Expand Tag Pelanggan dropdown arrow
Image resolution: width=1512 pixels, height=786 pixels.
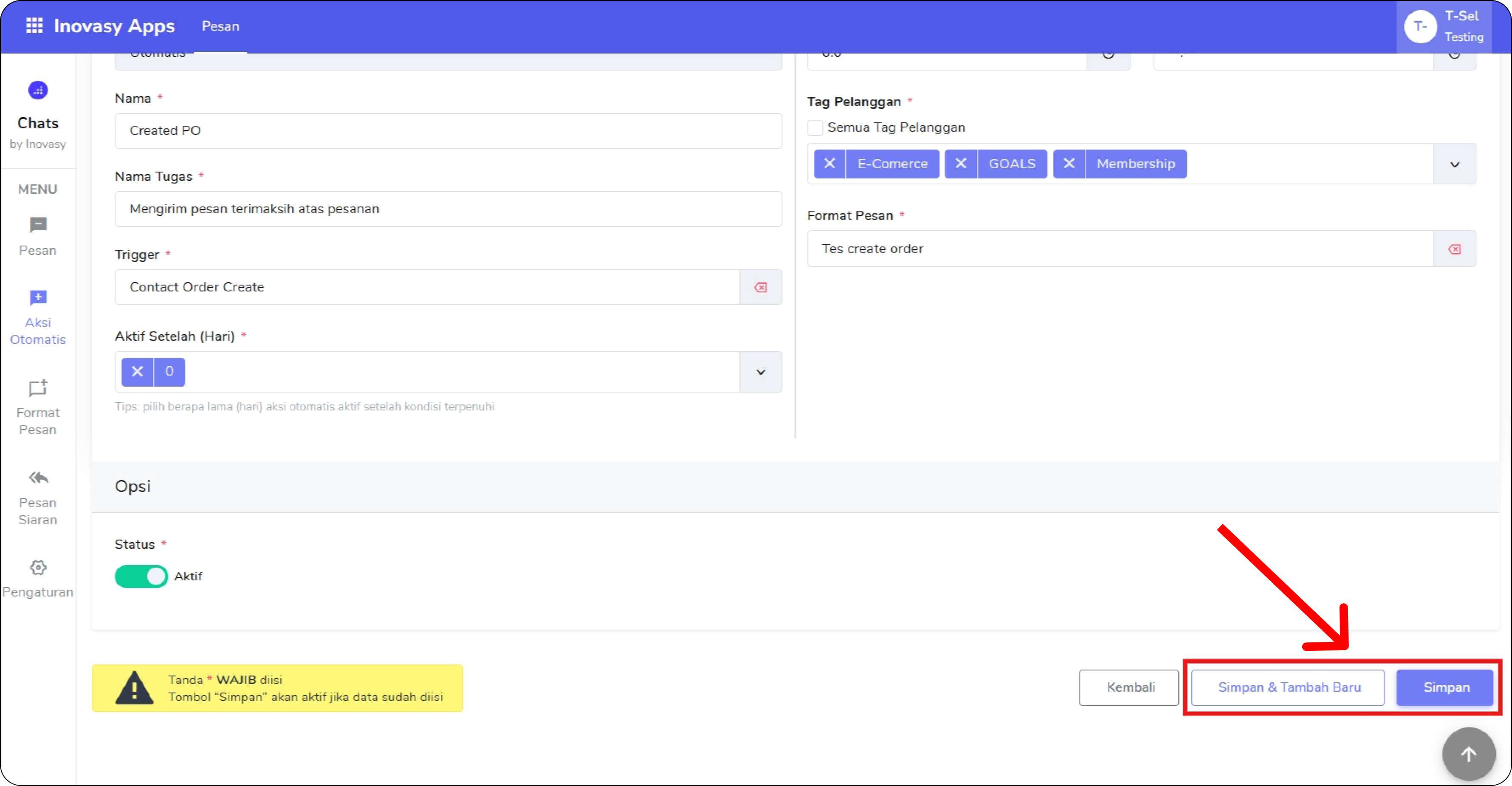1454,164
